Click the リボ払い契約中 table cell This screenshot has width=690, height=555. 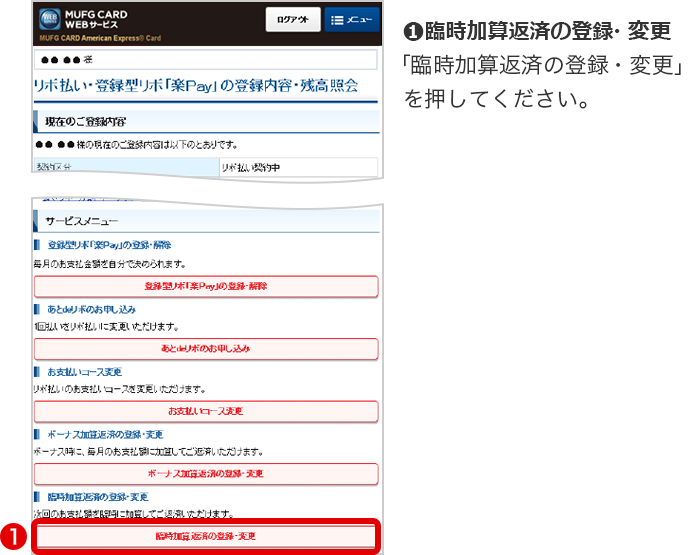point(298,167)
